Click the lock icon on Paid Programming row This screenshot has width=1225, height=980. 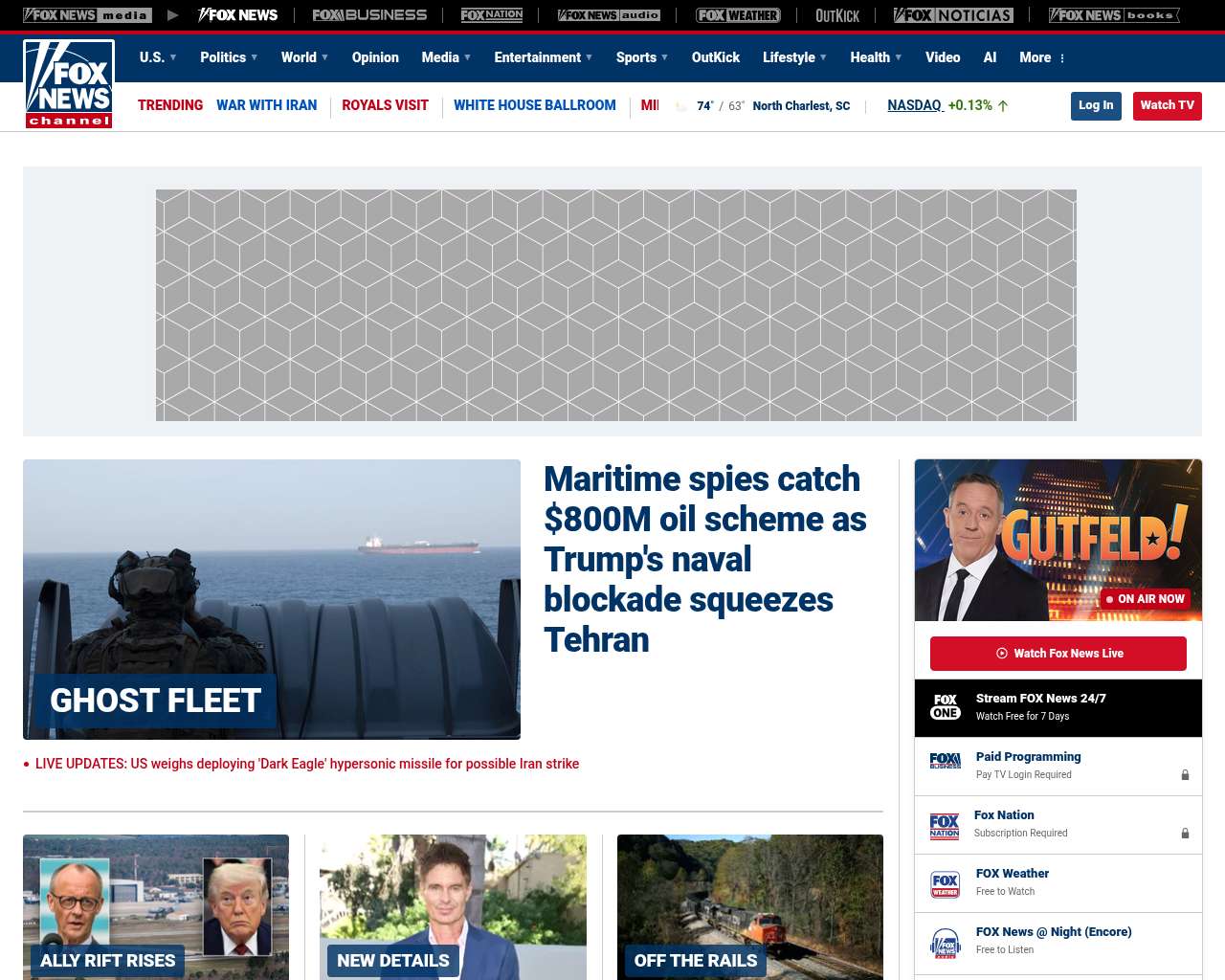pyautogui.click(x=1185, y=775)
